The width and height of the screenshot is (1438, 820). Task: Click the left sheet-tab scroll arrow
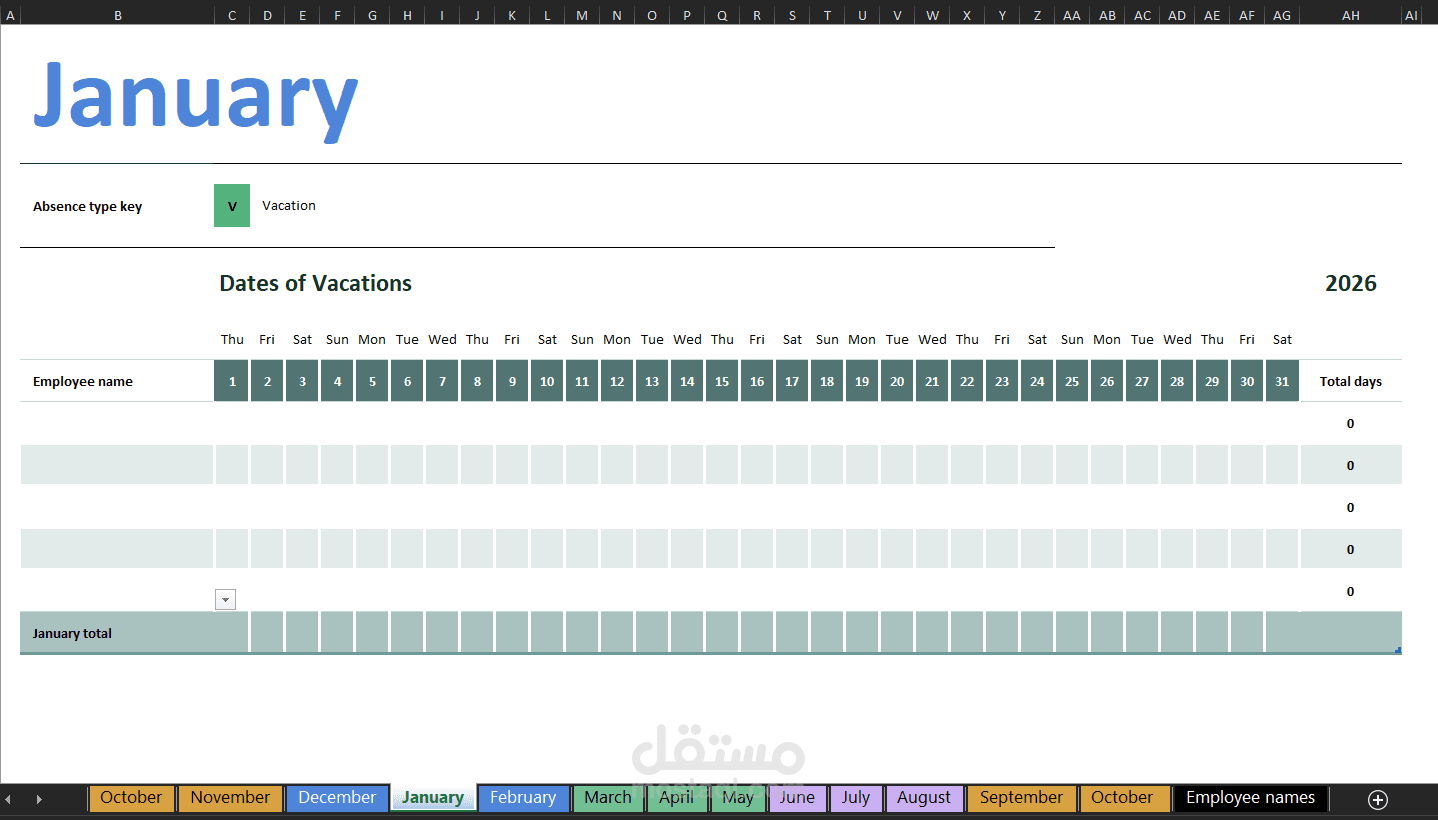click(x=8, y=799)
